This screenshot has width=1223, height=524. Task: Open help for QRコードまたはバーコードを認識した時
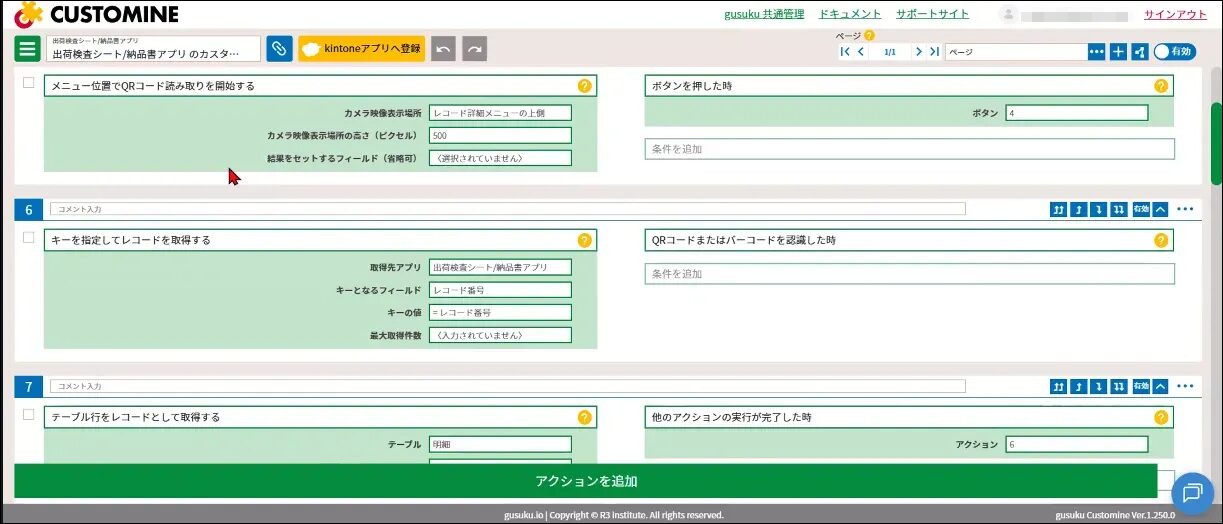pos(1161,240)
